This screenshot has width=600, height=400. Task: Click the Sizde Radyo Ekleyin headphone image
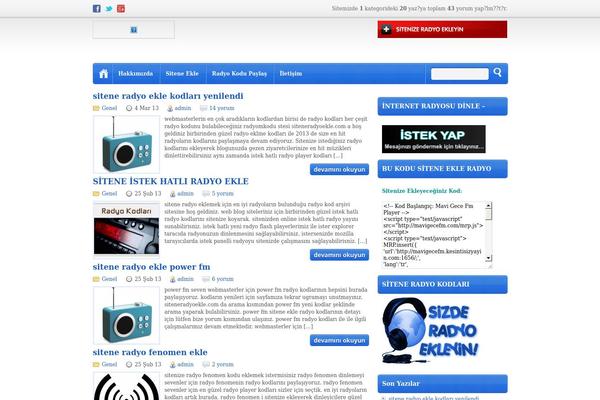430,330
